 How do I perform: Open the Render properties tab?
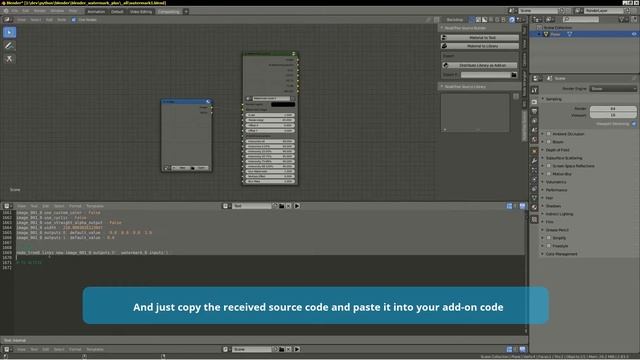tap(534, 102)
